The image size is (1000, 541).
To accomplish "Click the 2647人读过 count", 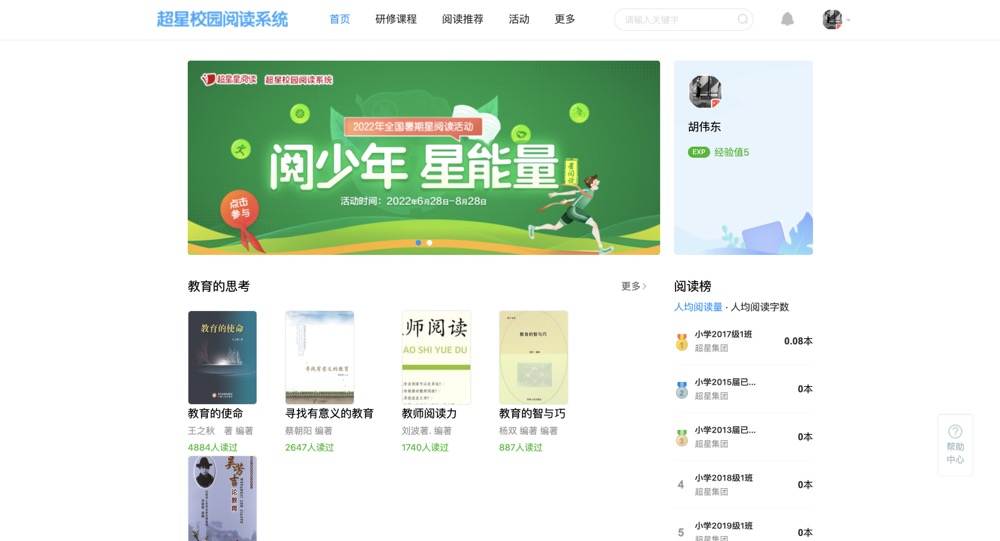I will (309, 447).
